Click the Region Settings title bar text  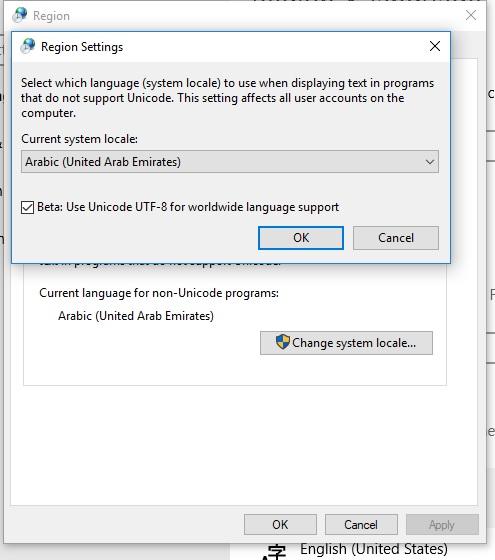[82, 47]
